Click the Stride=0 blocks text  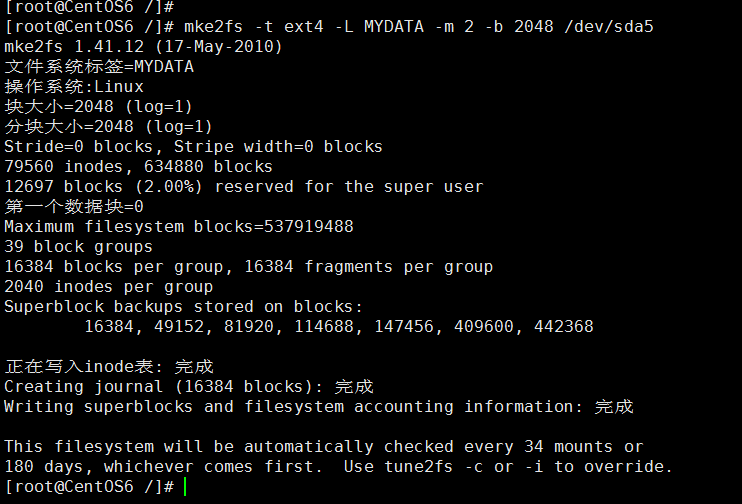point(79,147)
